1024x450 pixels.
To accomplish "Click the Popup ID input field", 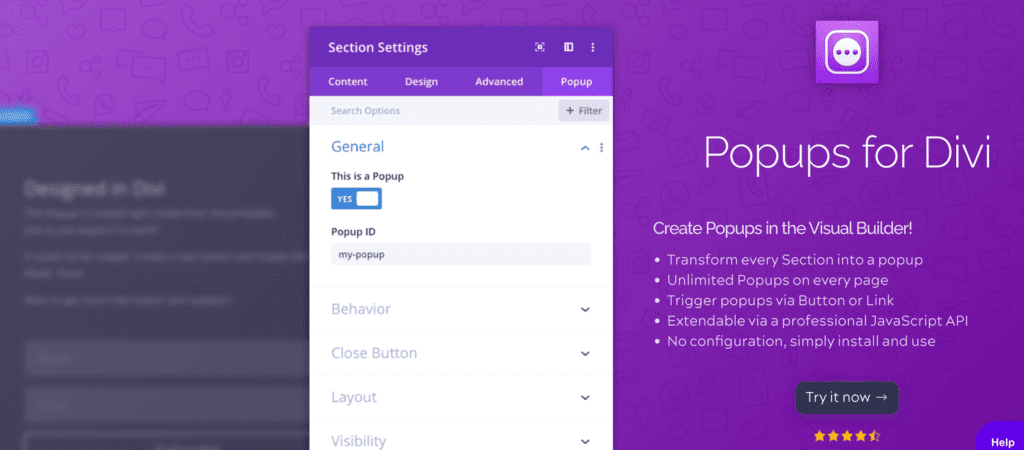I will (460, 254).
